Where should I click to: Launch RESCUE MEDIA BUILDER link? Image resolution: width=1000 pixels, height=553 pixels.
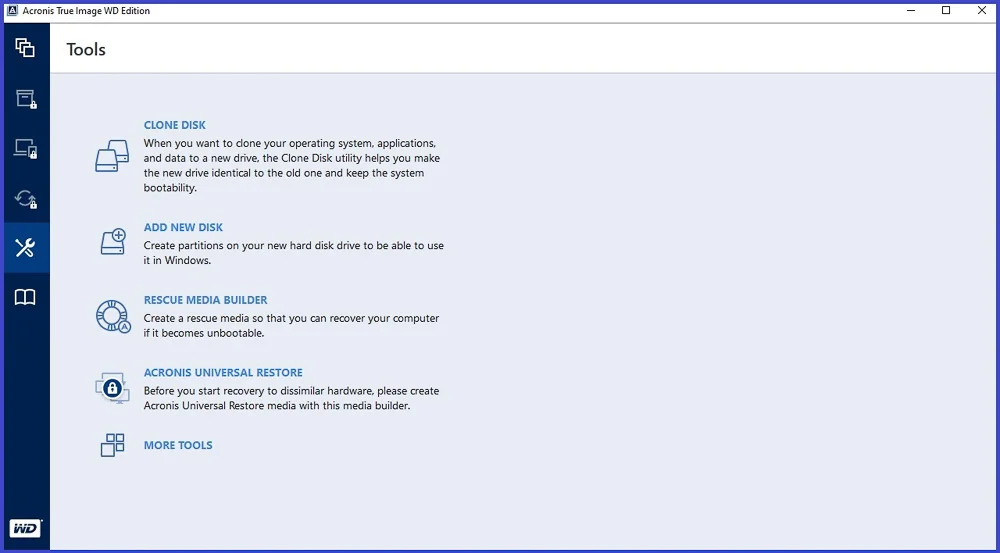click(205, 300)
